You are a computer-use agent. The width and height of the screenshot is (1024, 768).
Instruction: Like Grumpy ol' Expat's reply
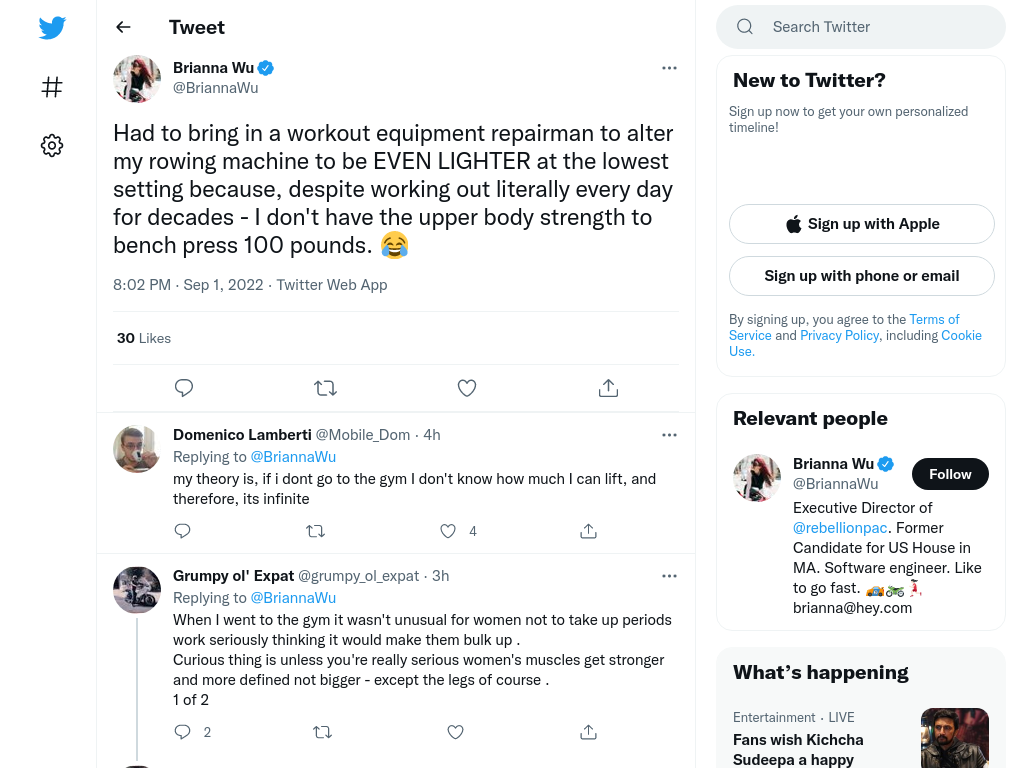pos(456,732)
